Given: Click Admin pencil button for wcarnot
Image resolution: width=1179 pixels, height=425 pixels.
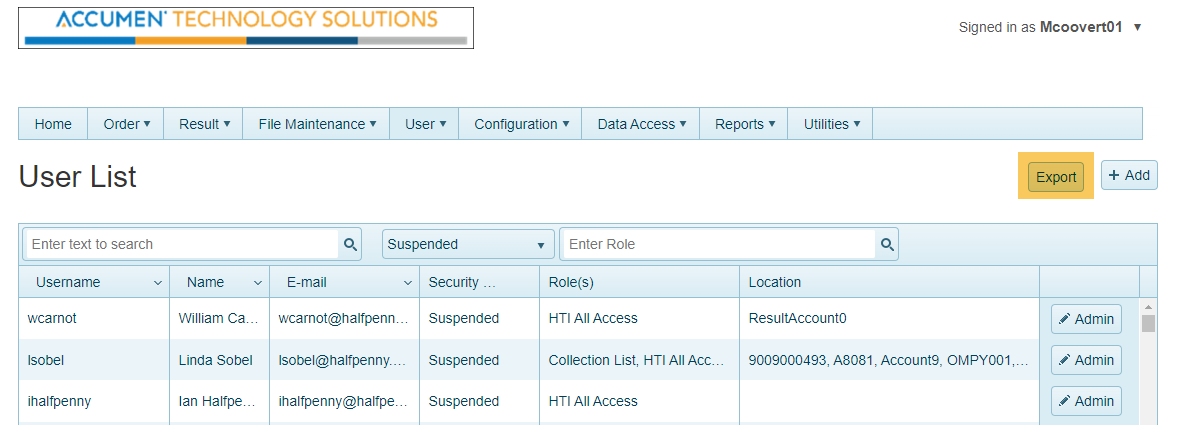Looking at the screenshot, I should 1086,319.
